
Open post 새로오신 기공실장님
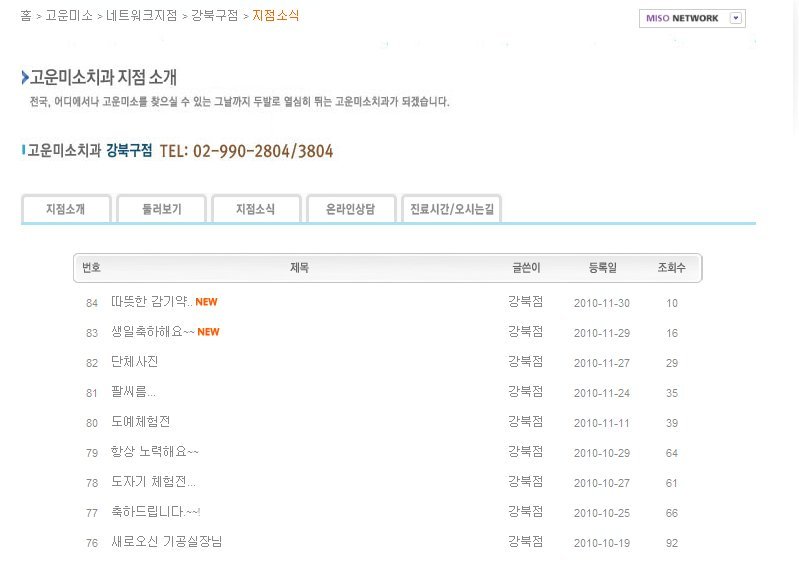167,542
